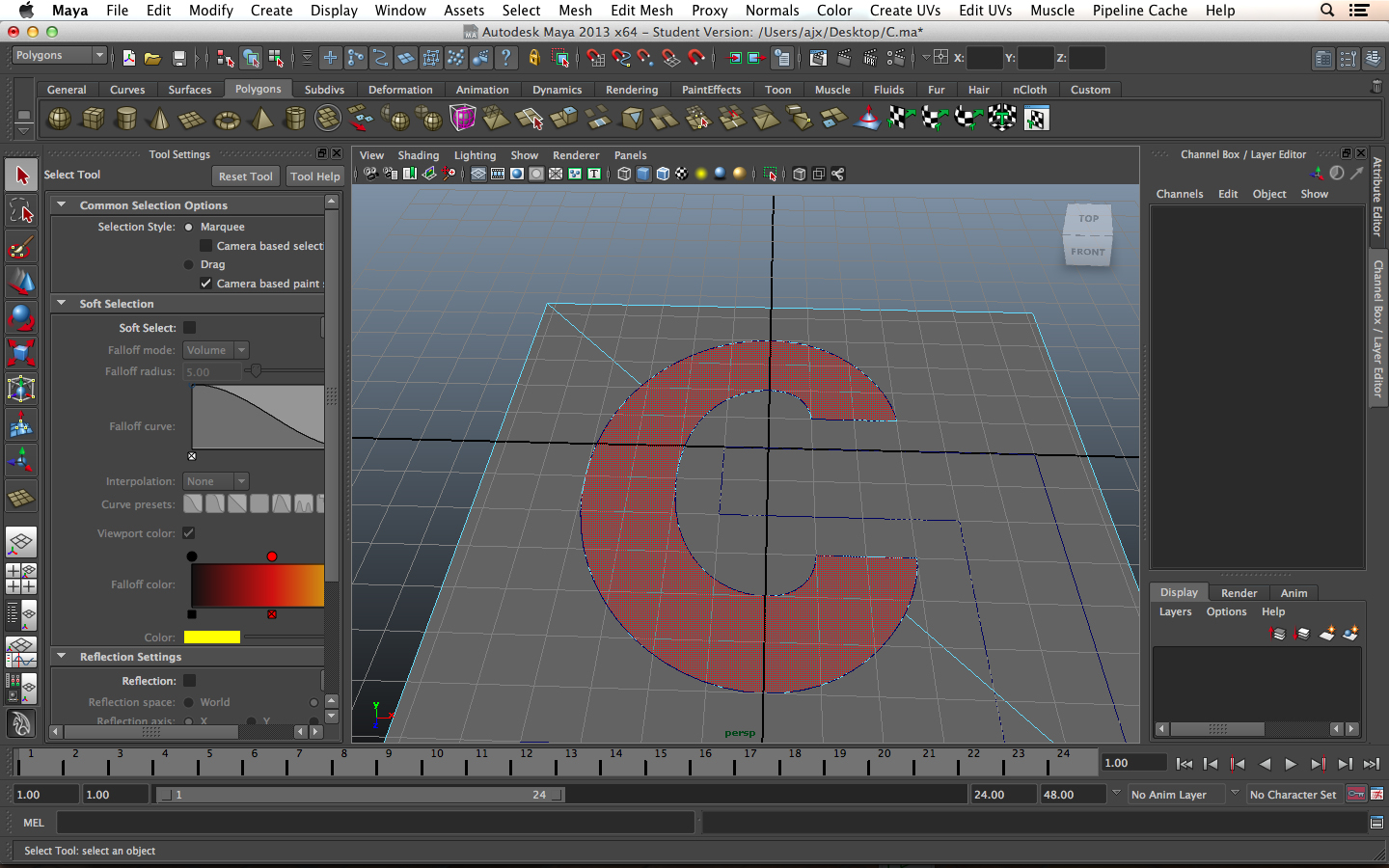Click the yellow Color swatch
The height and width of the screenshot is (868, 1389).
pyautogui.click(x=211, y=637)
